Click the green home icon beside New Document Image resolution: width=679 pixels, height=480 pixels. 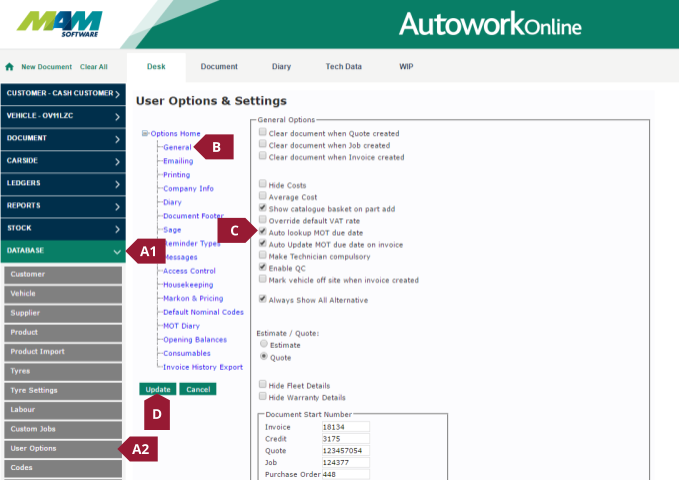pos(10,67)
